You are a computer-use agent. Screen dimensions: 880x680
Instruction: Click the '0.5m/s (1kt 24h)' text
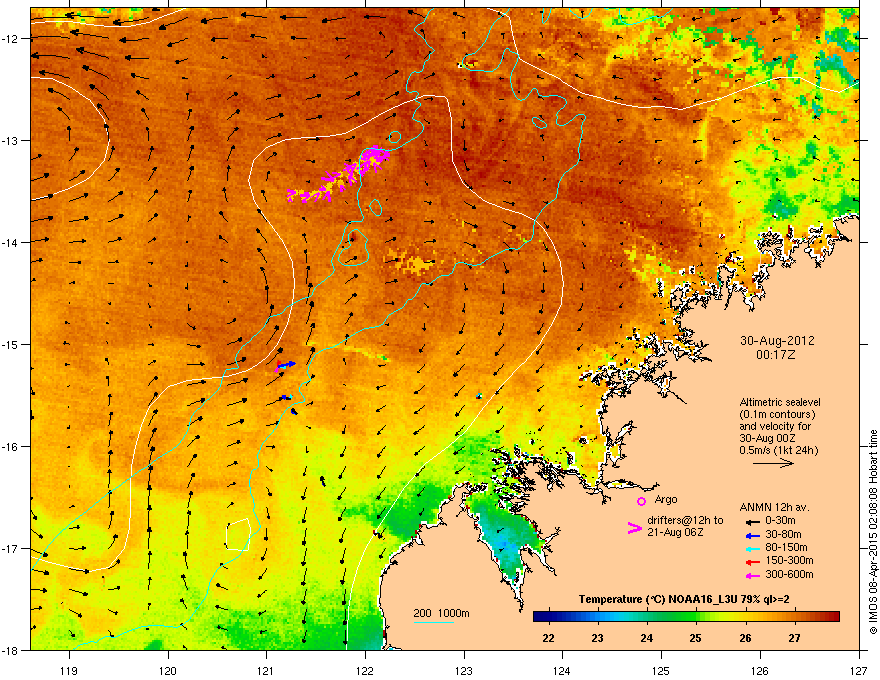point(779,450)
